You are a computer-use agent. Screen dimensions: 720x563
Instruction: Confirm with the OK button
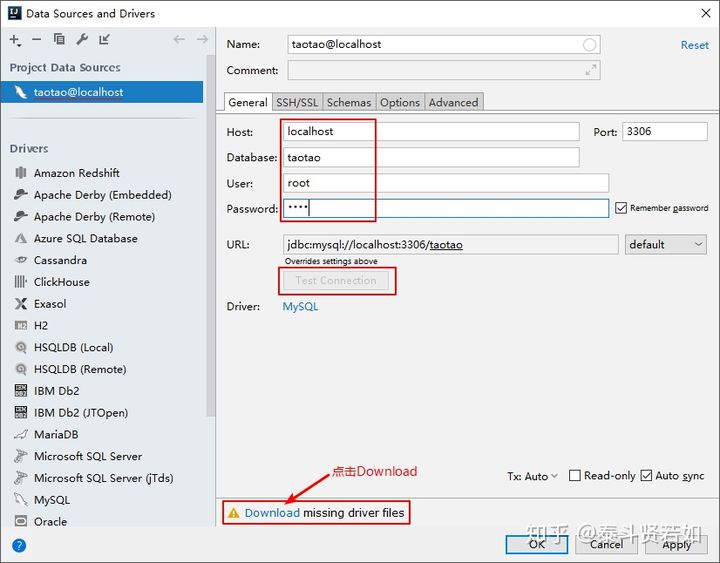537,545
